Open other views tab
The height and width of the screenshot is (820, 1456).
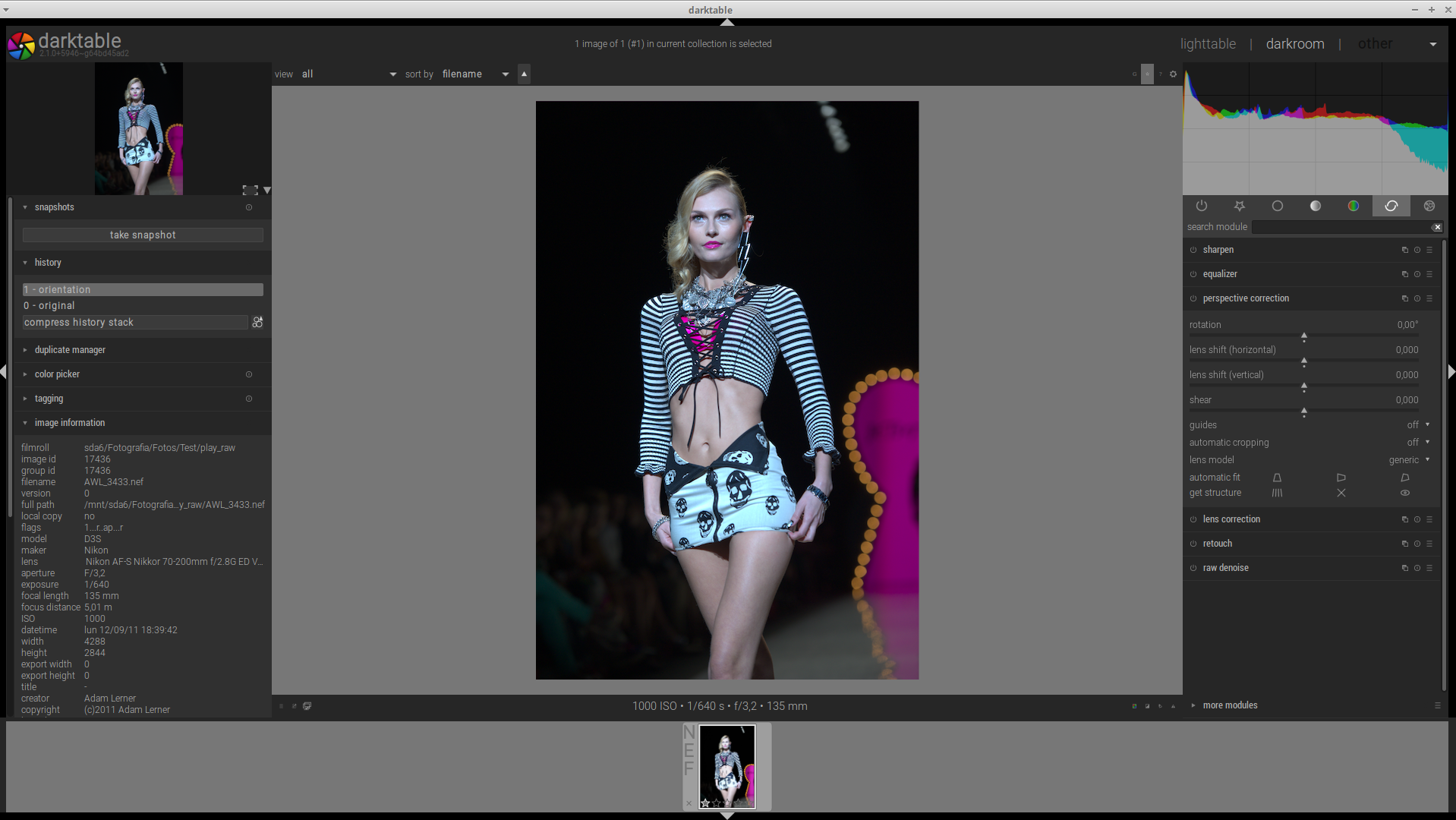tap(1375, 44)
